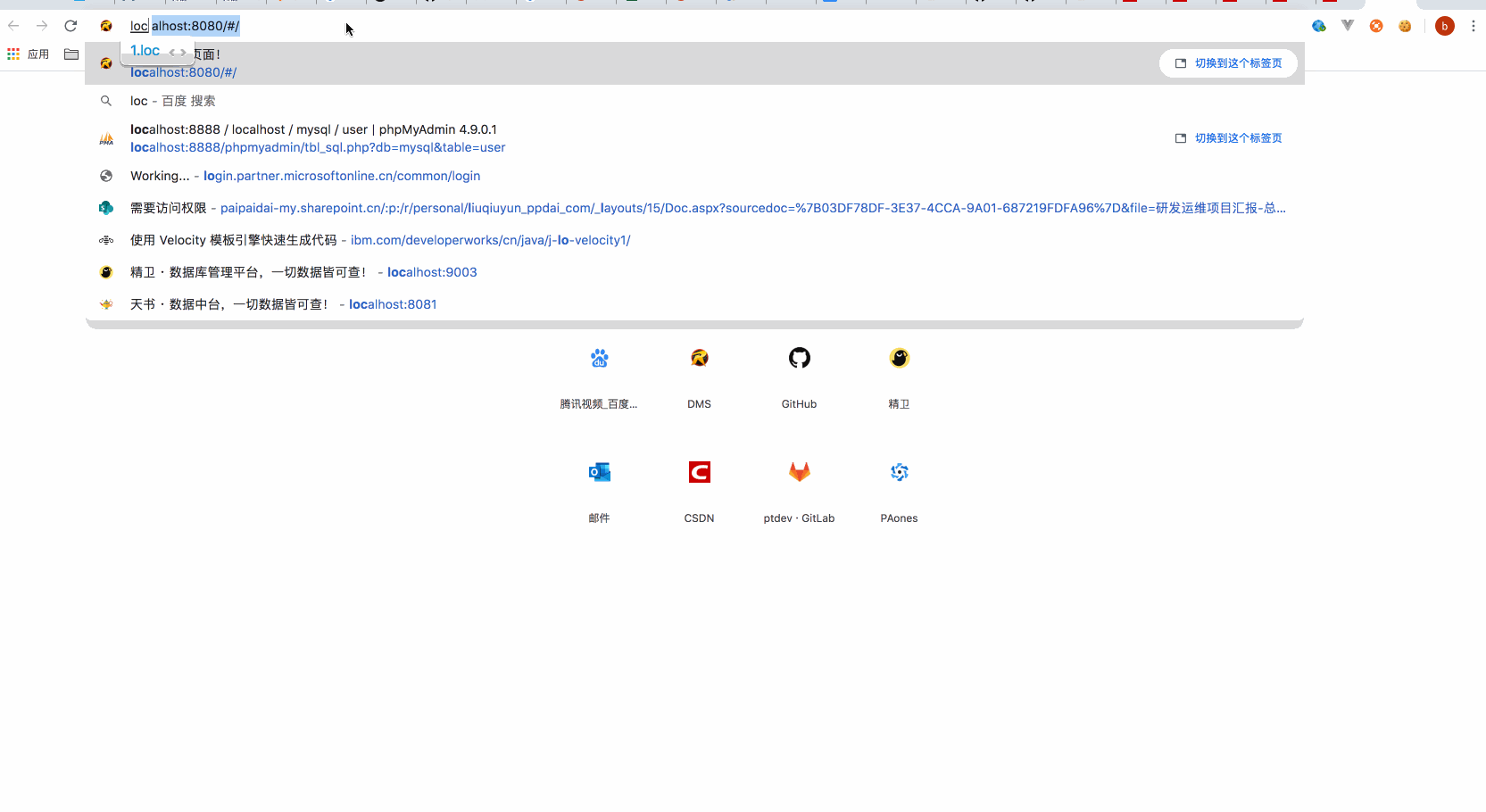Click the globe extension icon in toolbar
The width and height of the screenshot is (1486, 812).
1319,26
